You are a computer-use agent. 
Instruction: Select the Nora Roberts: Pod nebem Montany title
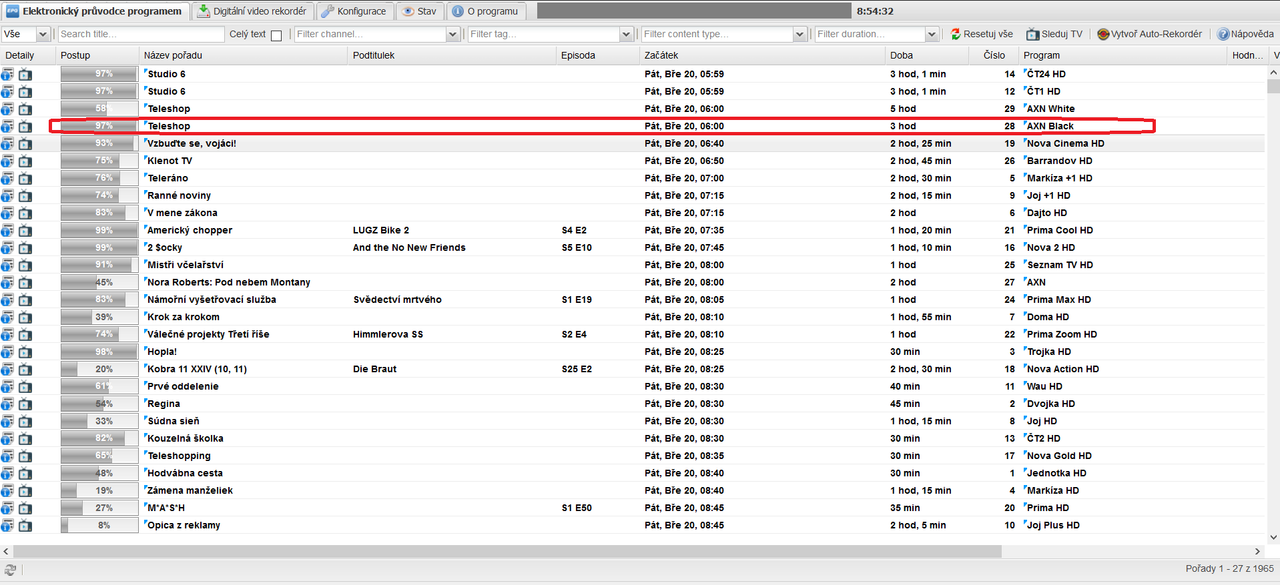[x=229, y=283]
